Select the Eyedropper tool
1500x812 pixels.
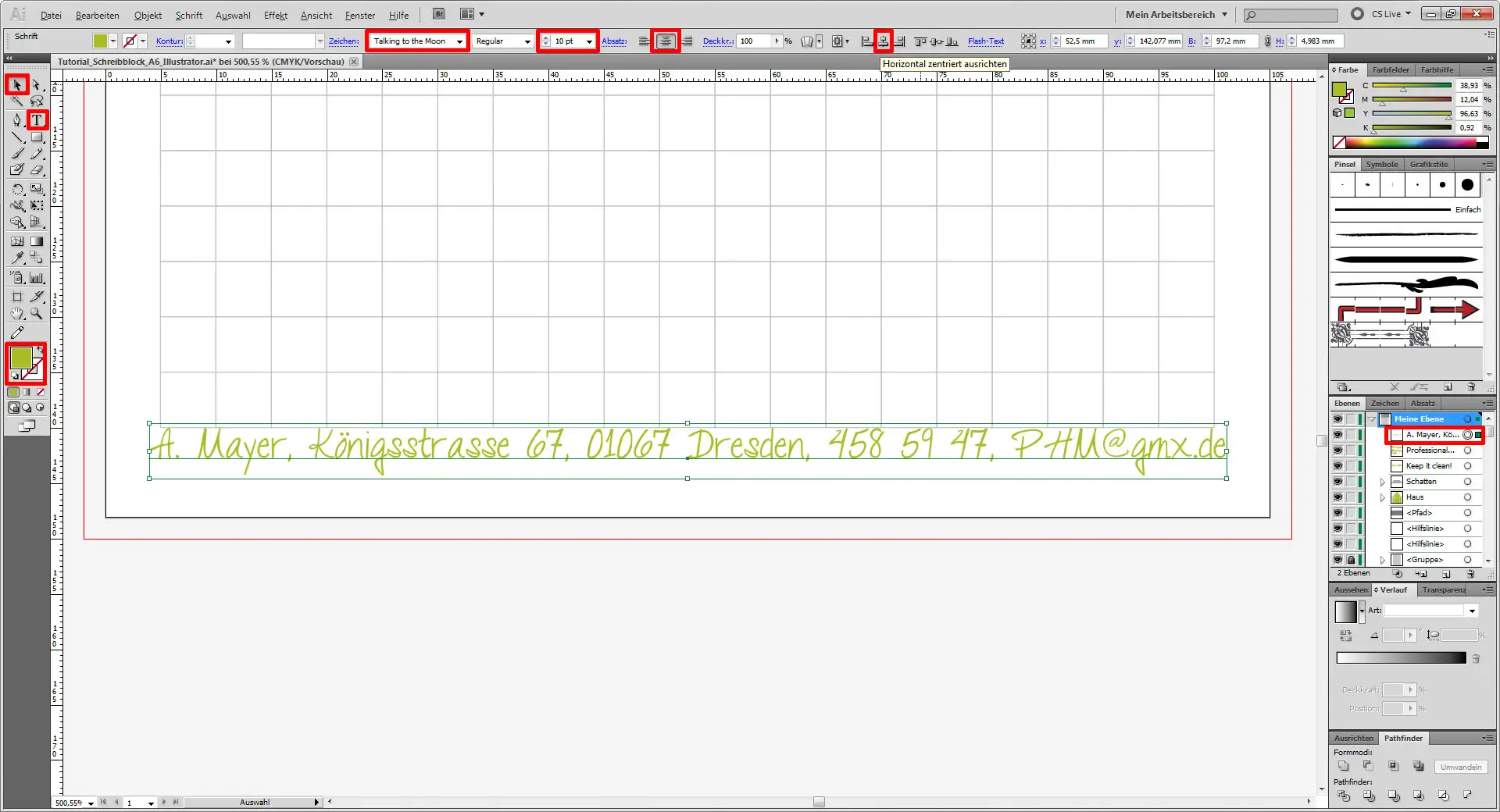17,258
